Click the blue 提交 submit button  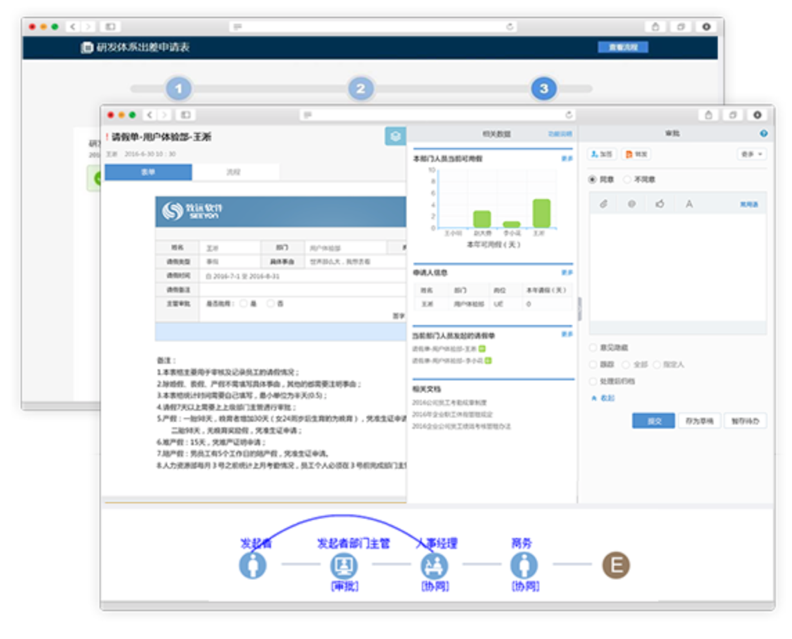(653, 421)
